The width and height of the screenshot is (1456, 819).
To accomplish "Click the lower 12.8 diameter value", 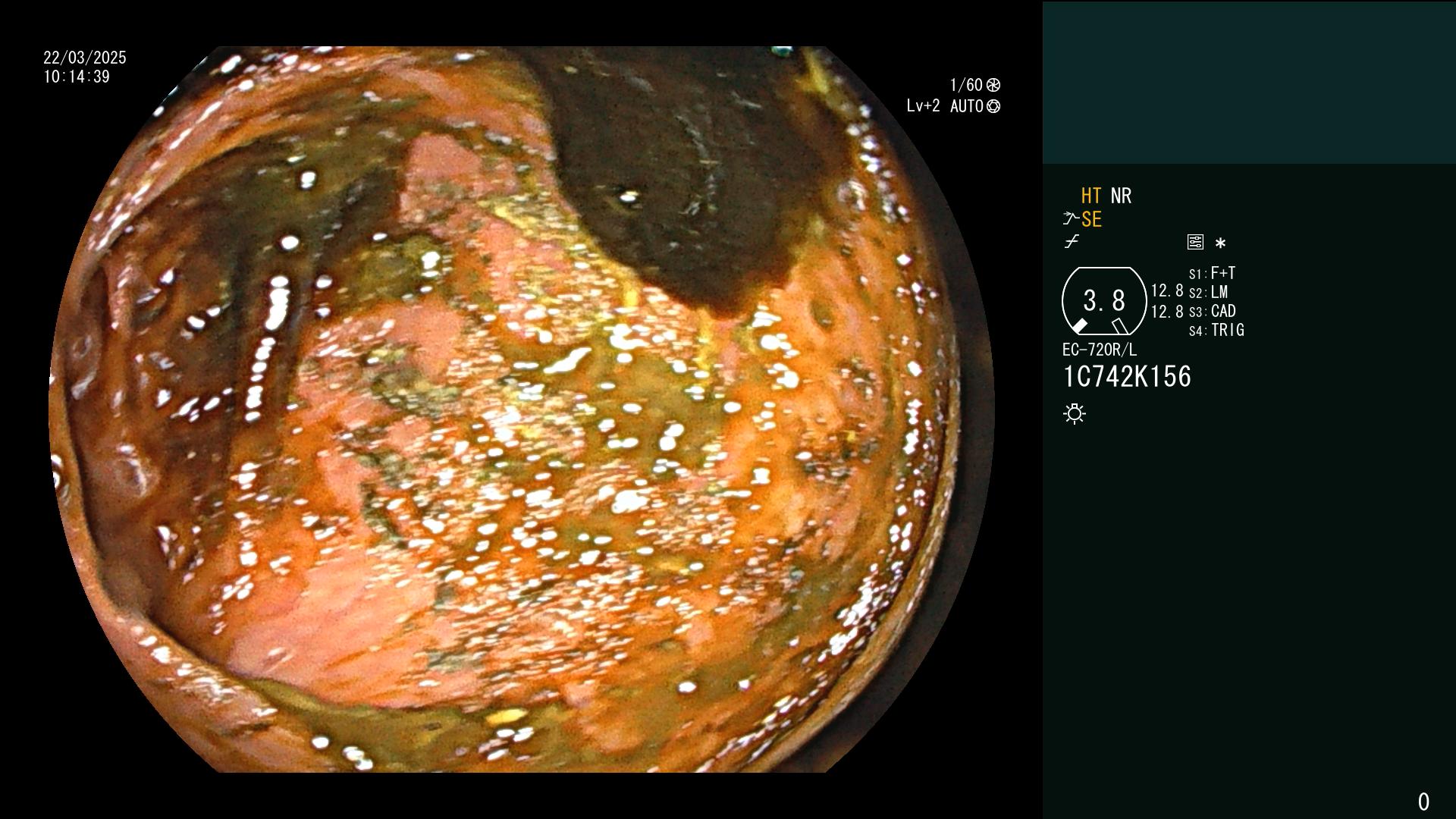I will [x=1167, y=312].
